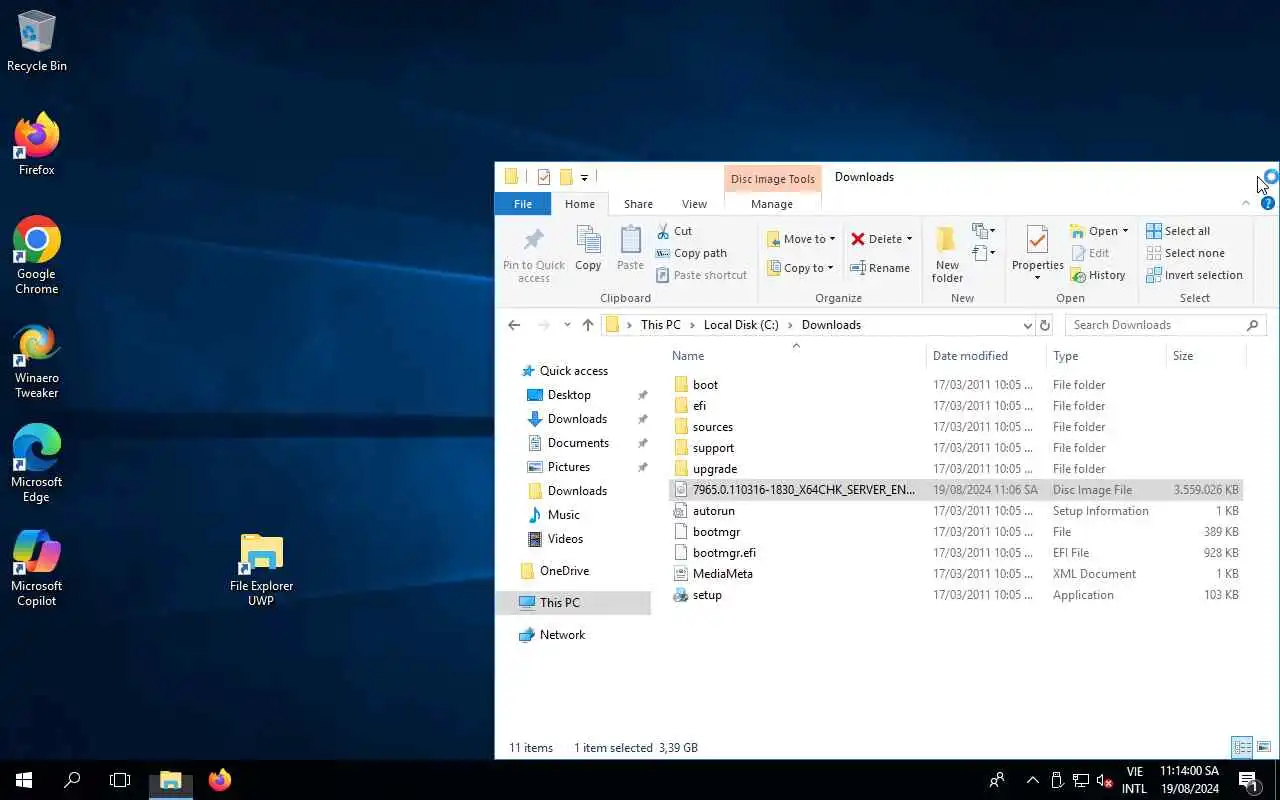The width and height of the screenshot is (1280, 800).
Task: Switch to the Share tab
Action: [638, 204]
